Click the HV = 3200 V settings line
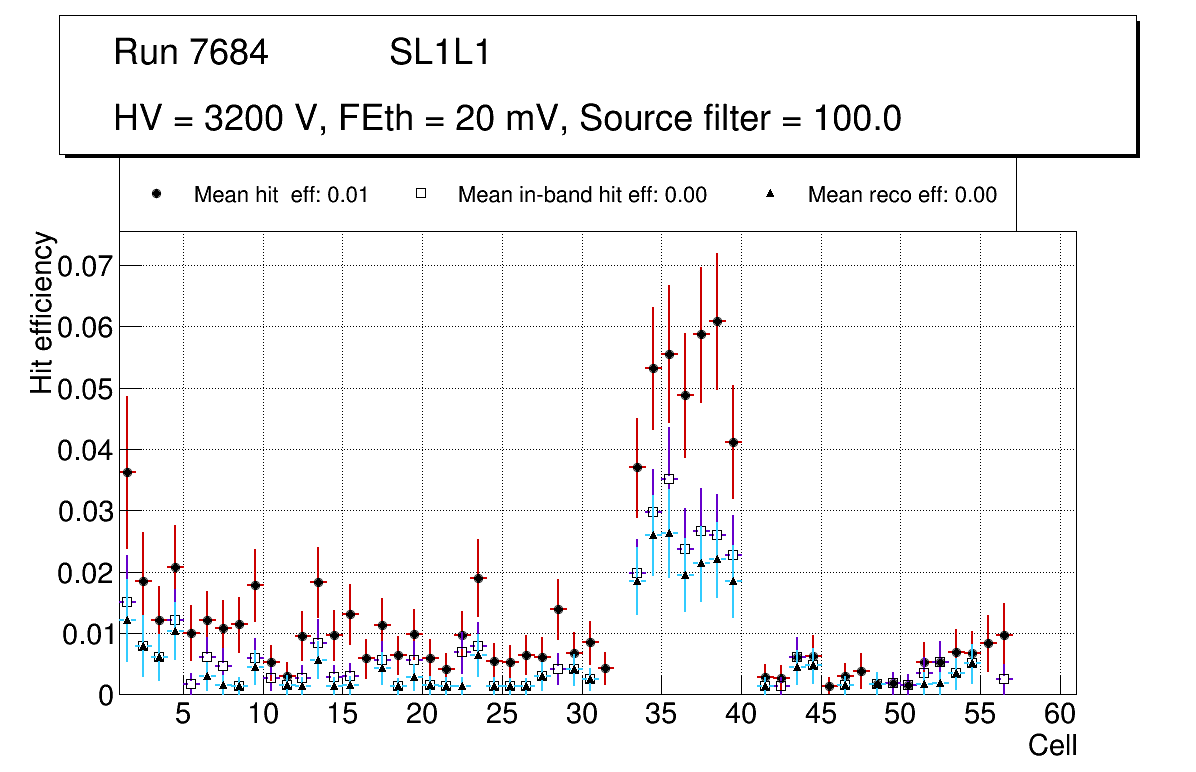 (x=508, y=119)
